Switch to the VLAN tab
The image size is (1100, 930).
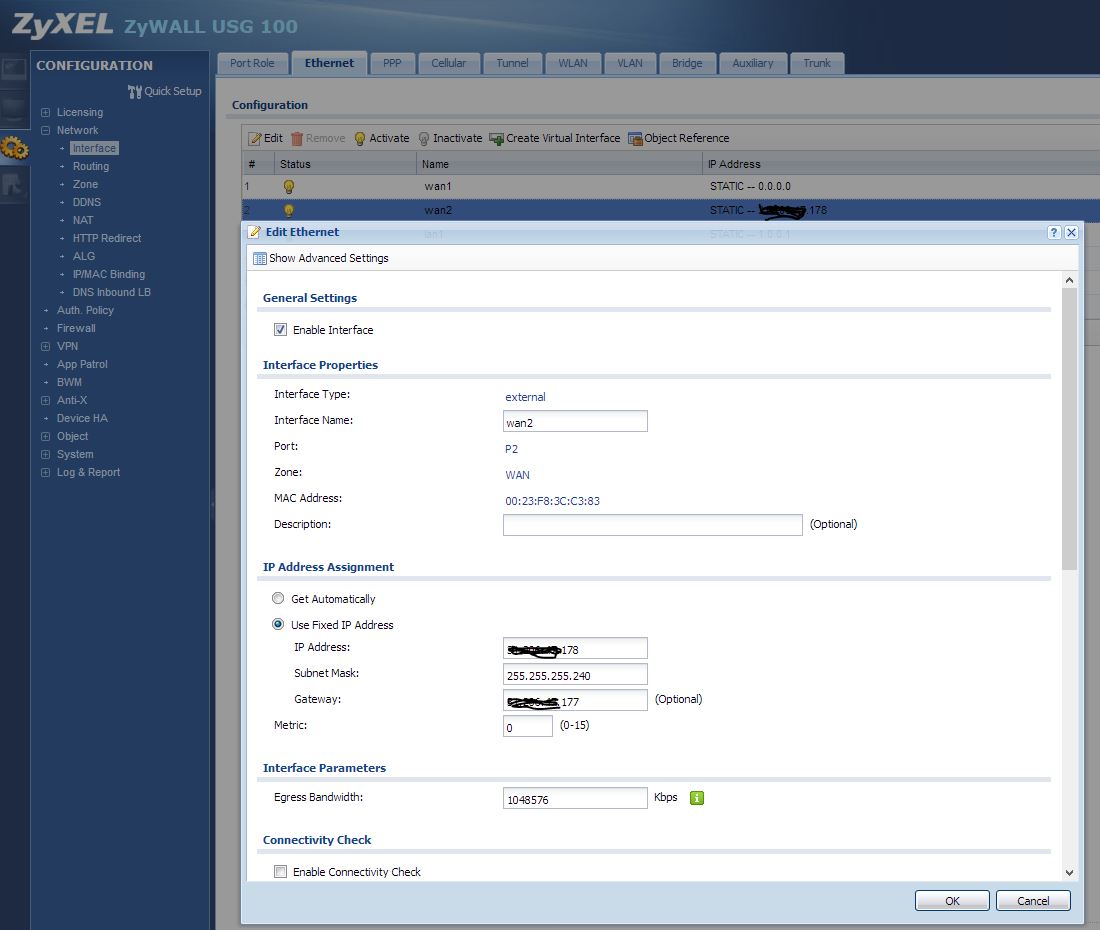(x=630, y=63)
